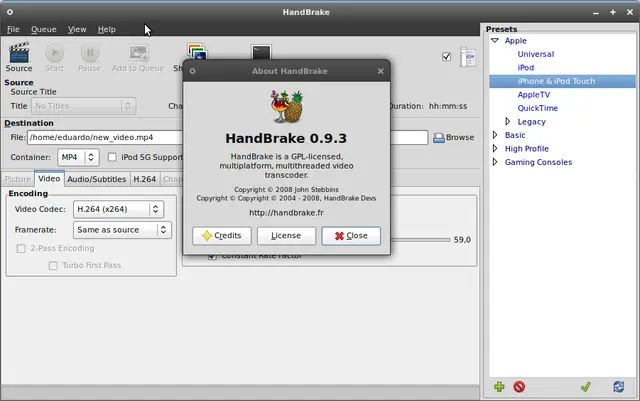This screenshot has height=401, width=640.
Task: Expand the Basic presets group arrow
Action: (495, 135)
